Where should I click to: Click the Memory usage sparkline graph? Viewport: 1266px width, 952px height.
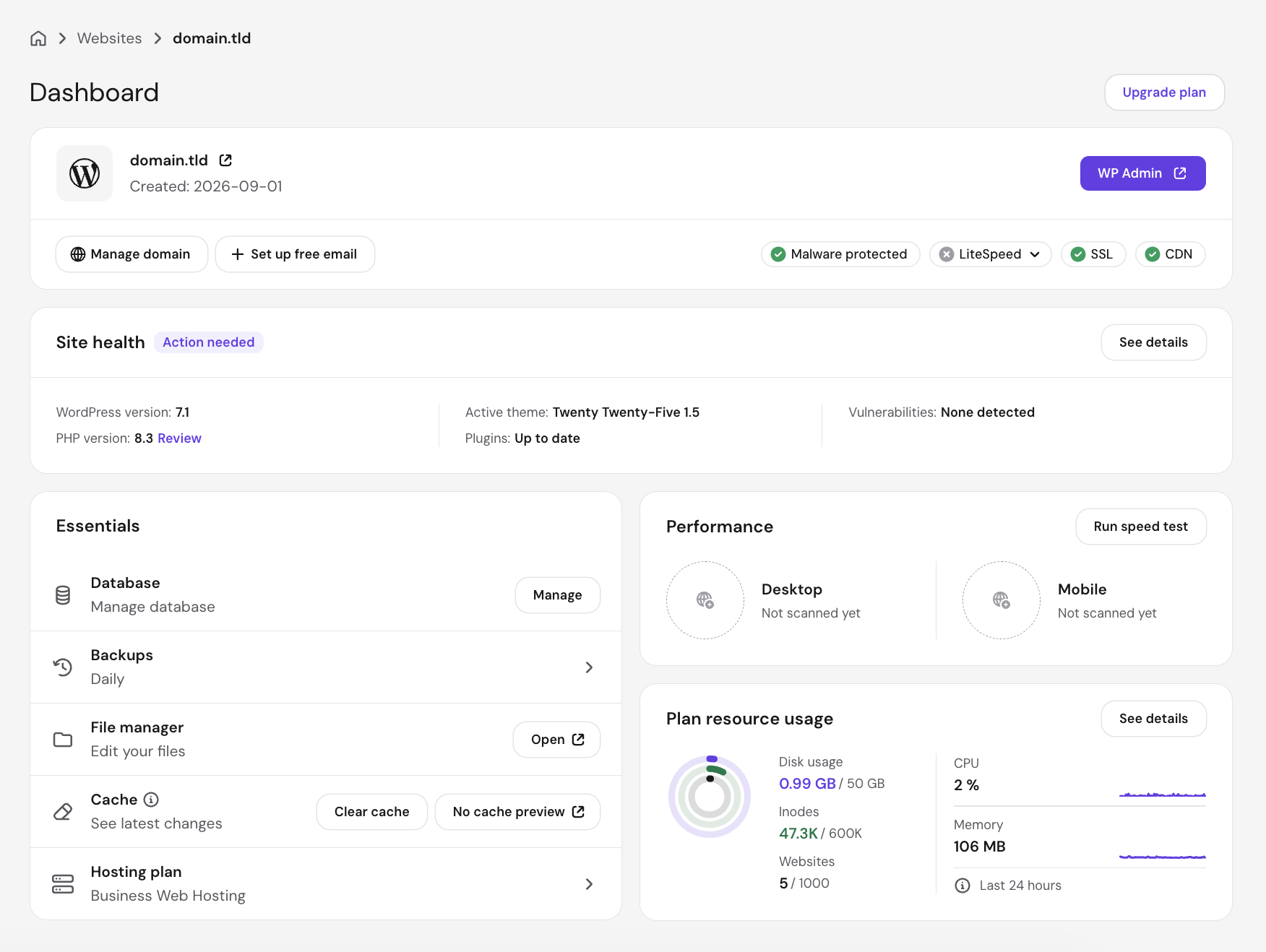[x=1163, y=857]
